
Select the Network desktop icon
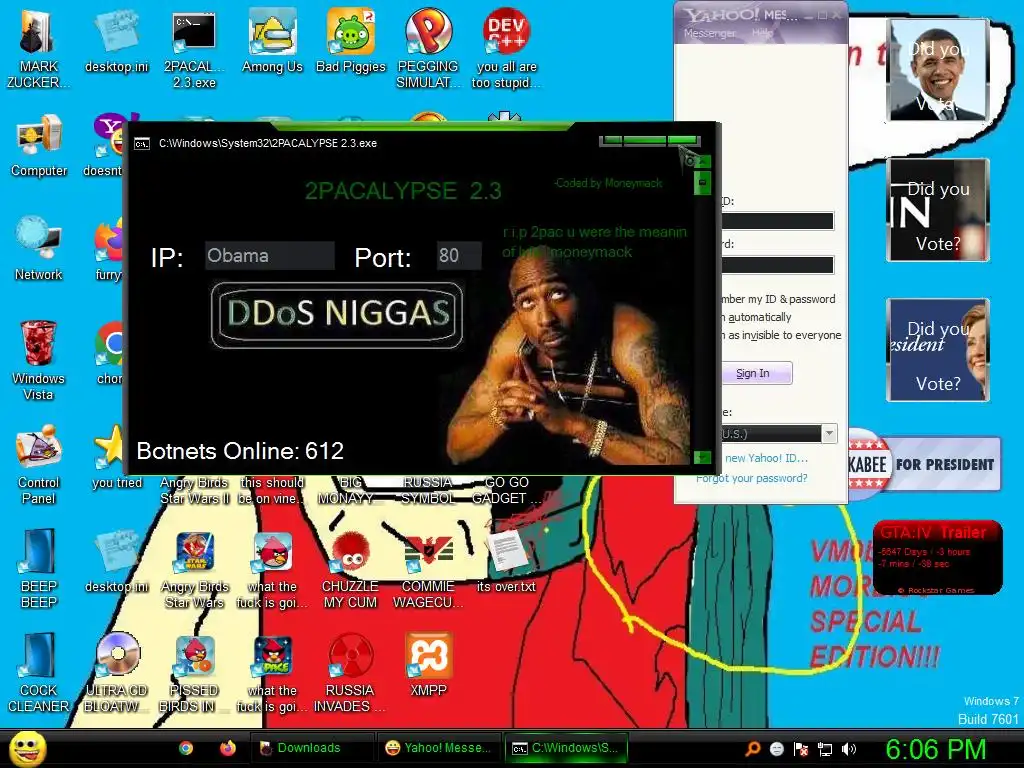[39, 249]
